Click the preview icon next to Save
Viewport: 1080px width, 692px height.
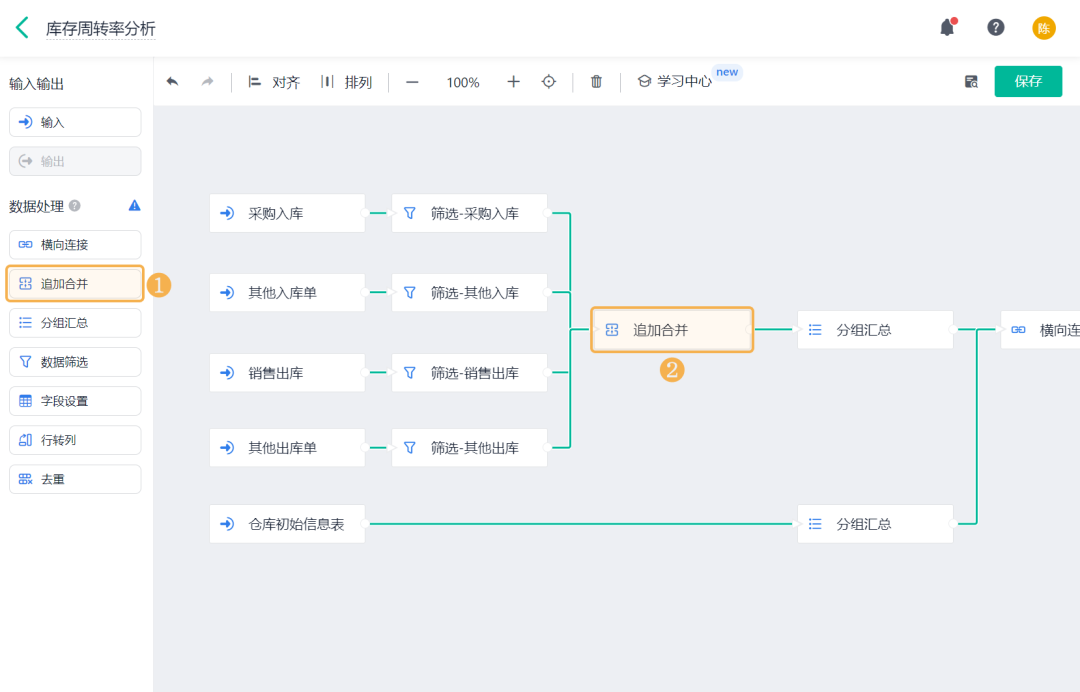coord(971,82)
